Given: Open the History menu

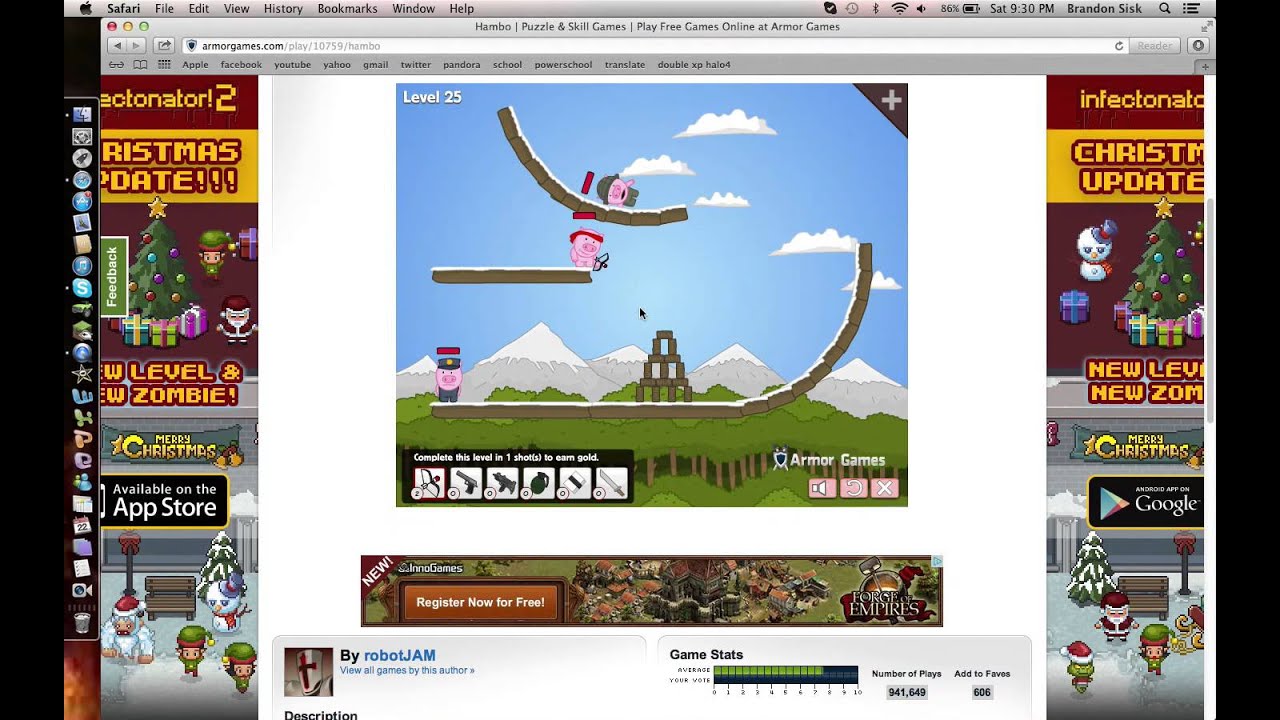Looking at the screenshot, I should click(283, 8).
